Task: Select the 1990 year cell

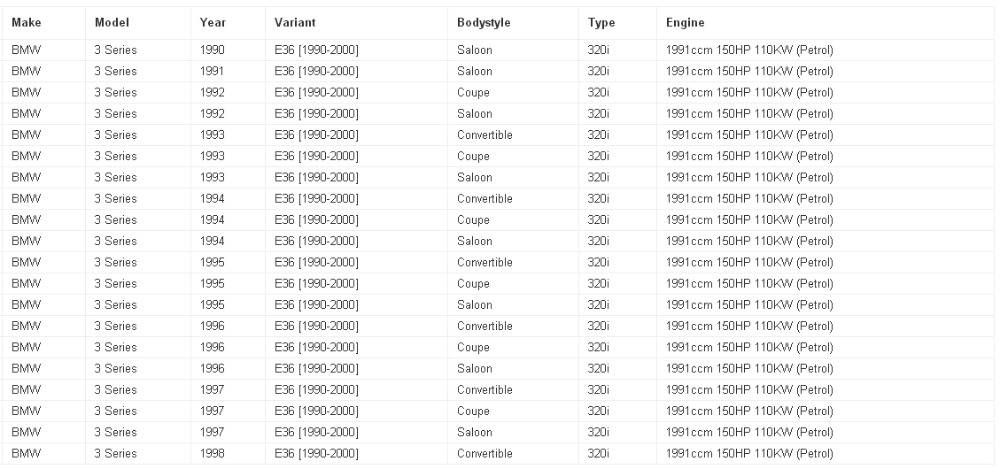Action: click(212, 50)
